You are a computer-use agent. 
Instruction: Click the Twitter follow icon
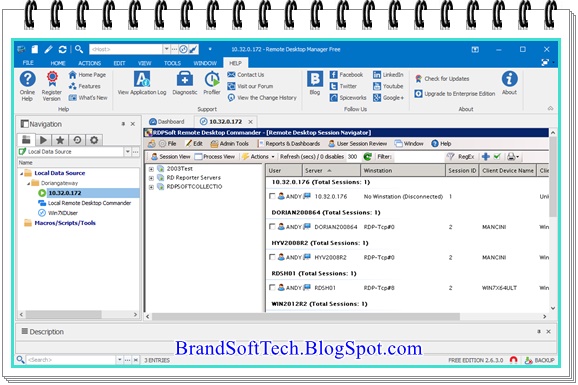[x=333, y=86]
